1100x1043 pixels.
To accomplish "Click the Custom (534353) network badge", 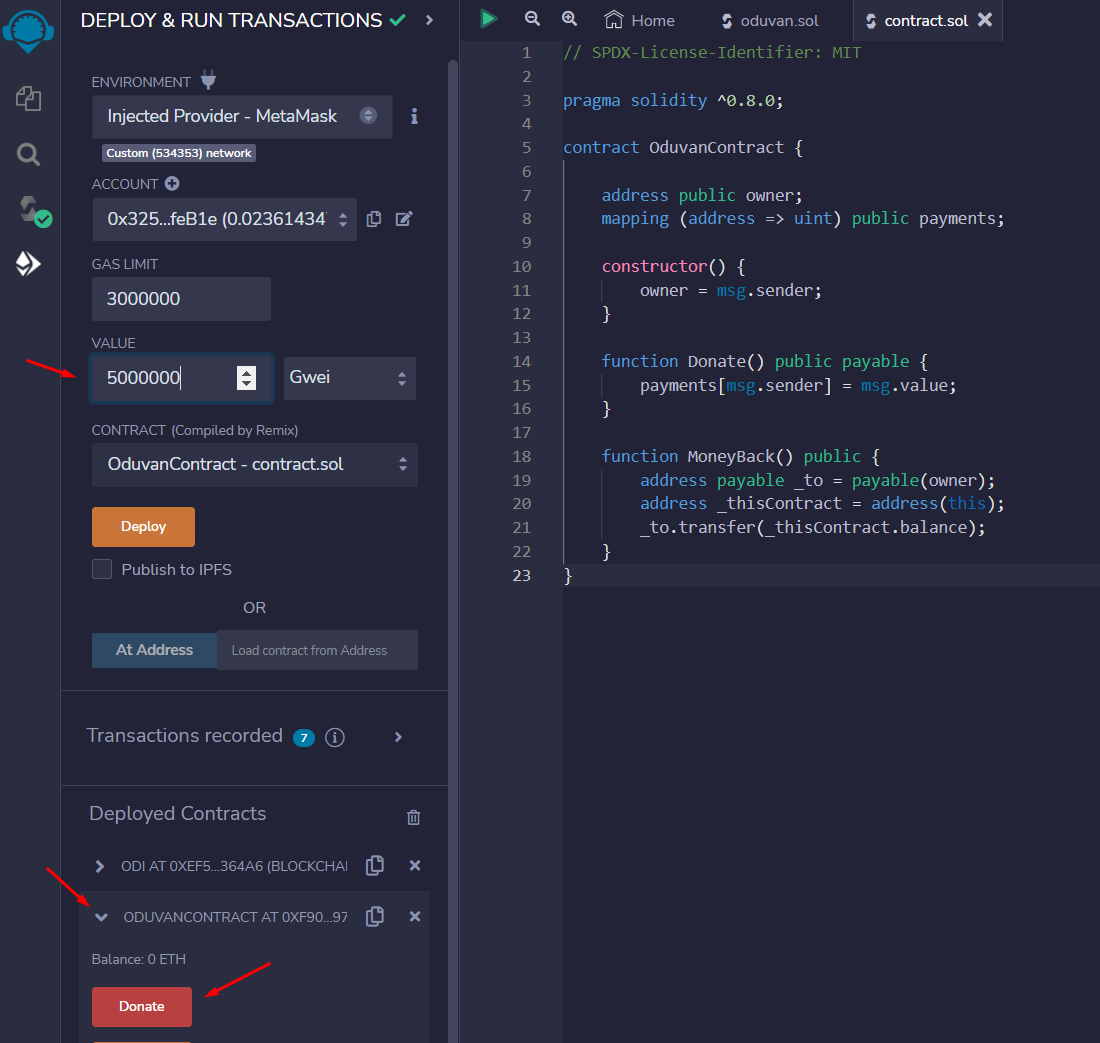I will pos(179,153).
